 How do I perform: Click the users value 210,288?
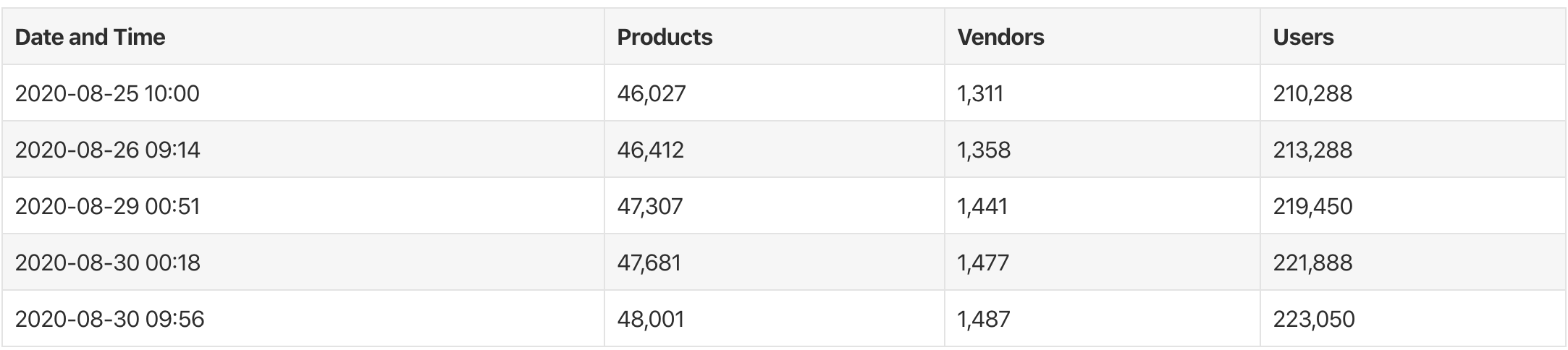[1312, 93]
